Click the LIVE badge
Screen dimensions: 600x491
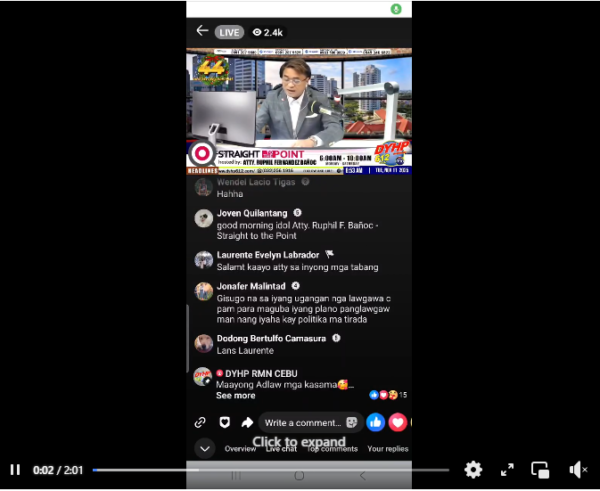click(230, 32)
